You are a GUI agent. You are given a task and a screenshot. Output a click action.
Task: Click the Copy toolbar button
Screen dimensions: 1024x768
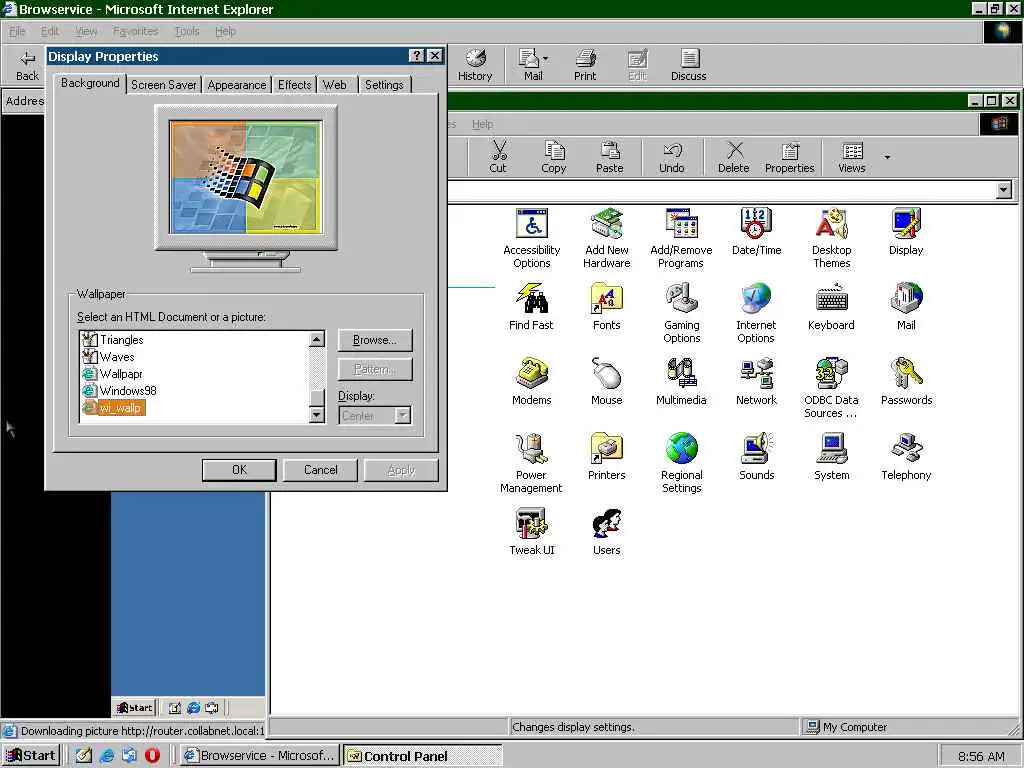pyautogui.click(x=554, y=157)
